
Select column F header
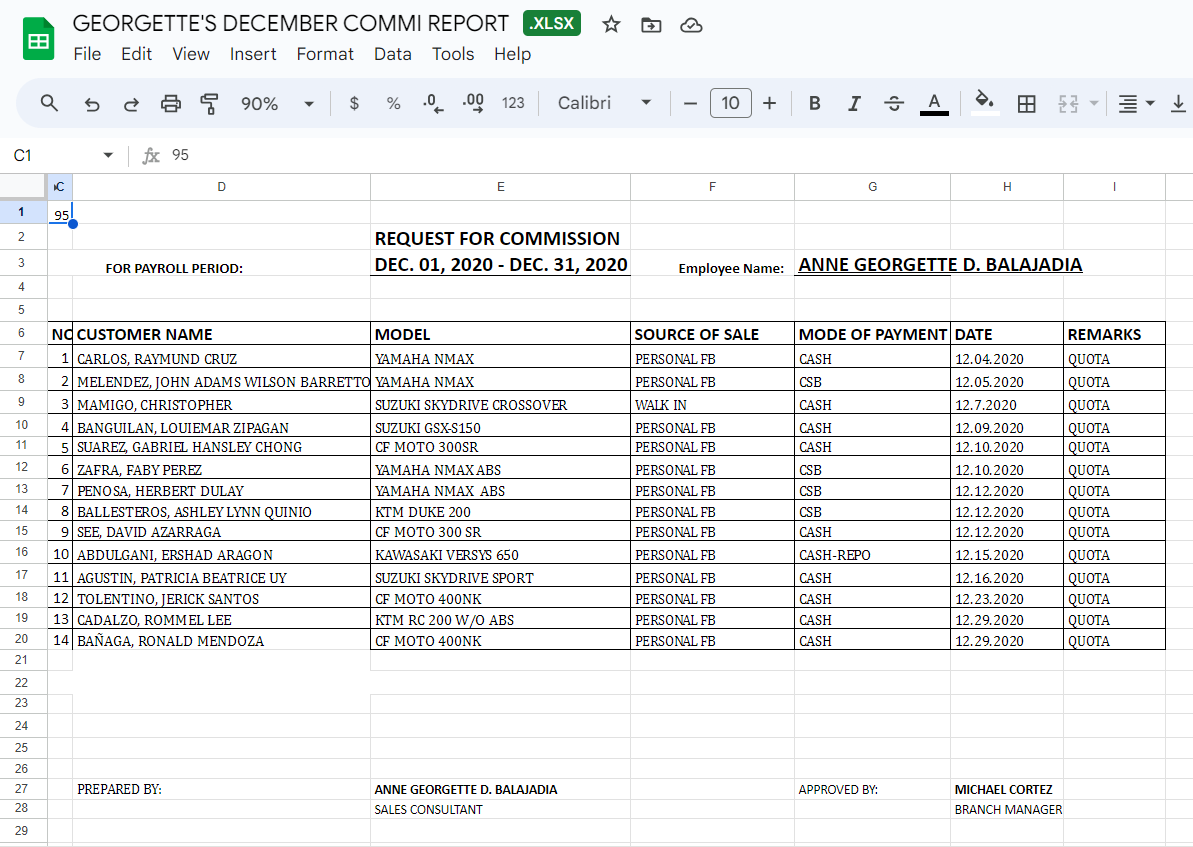point(712,187)
